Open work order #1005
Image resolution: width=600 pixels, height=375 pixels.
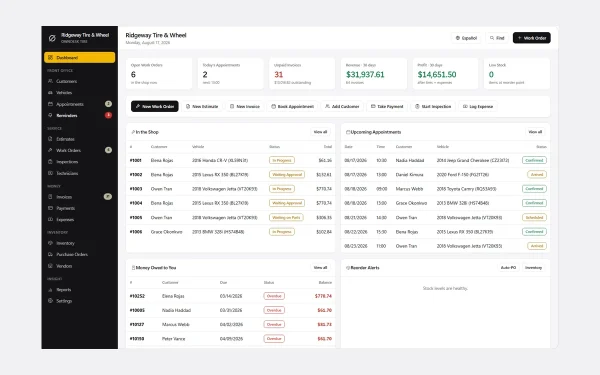click(230, 217)
